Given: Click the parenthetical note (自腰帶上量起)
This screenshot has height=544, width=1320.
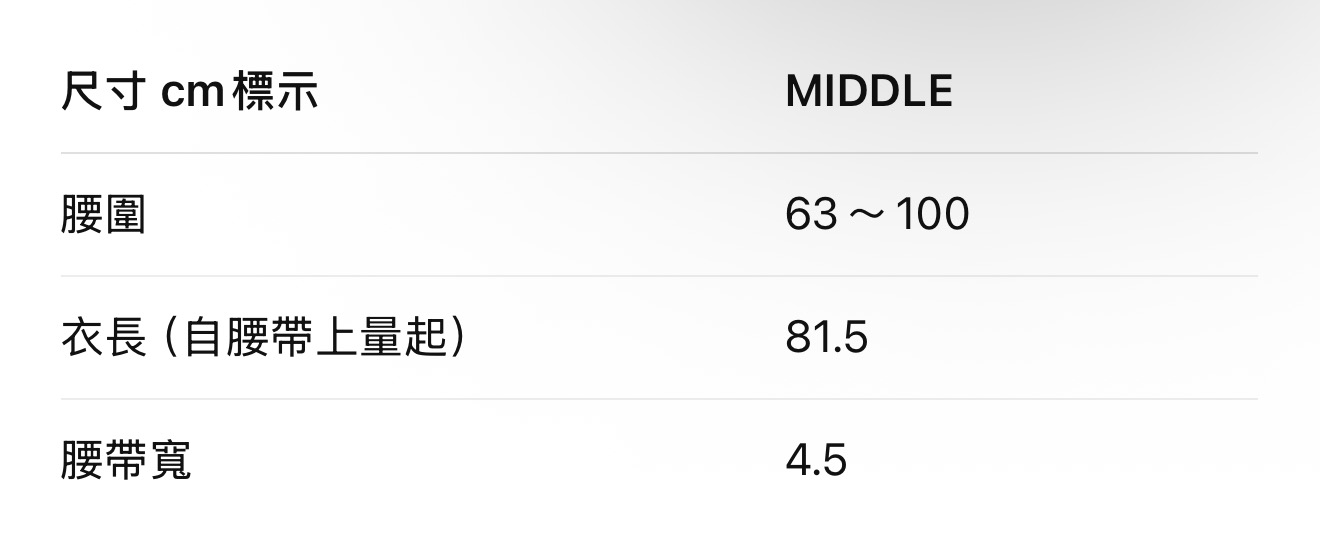Looking at the screenshot, I should tap(313, 338).
